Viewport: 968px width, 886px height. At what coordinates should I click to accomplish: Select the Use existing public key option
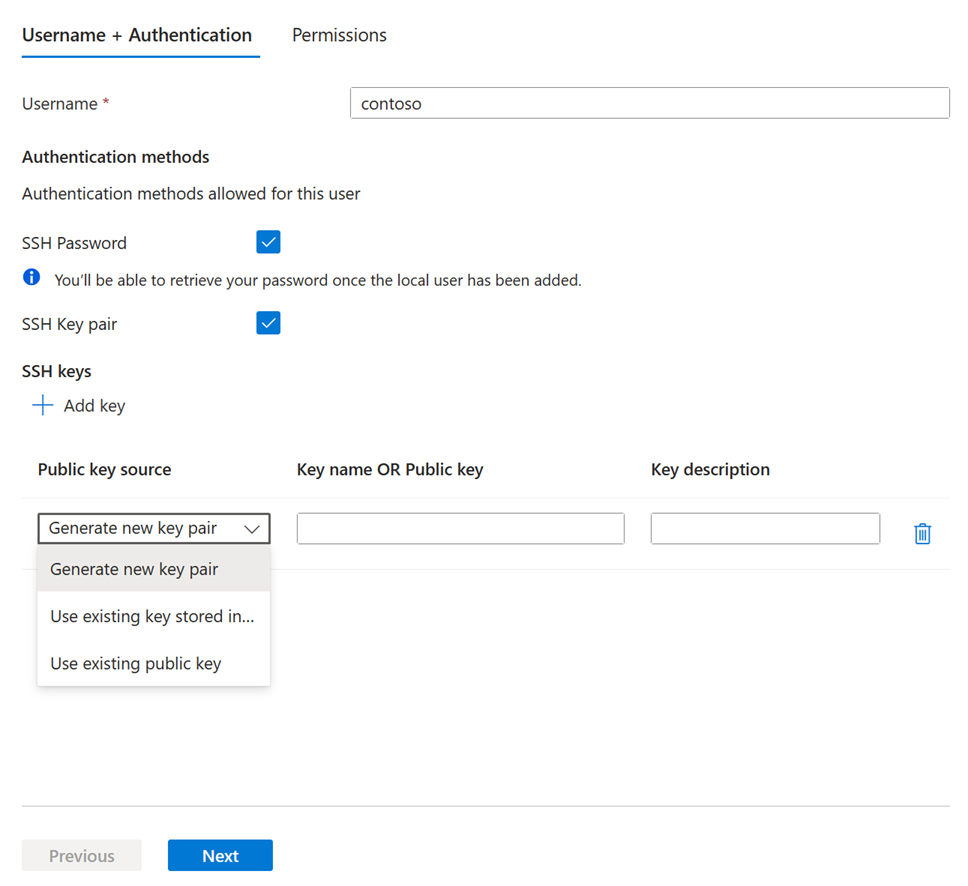point(135,663)
